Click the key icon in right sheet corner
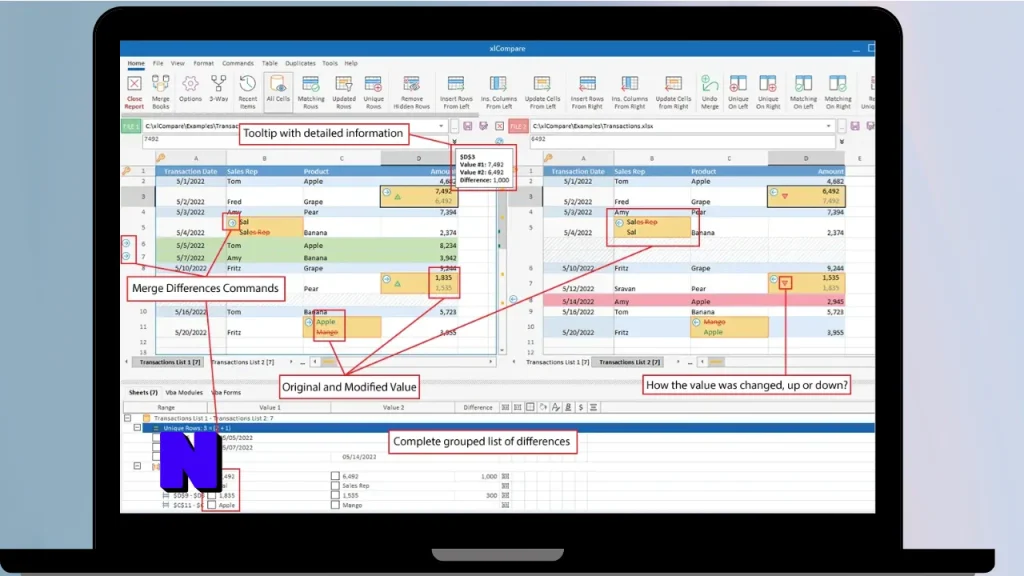Viewport: 1024px width, 576px height. pyautogui.click(x=549, y=158)
